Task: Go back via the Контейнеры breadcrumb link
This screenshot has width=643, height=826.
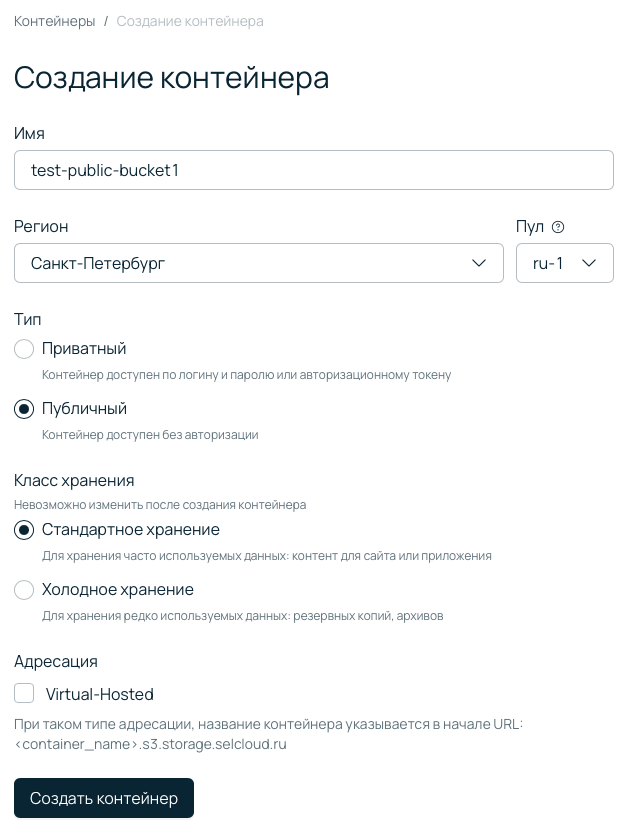Action: click(x=54, y=20)
